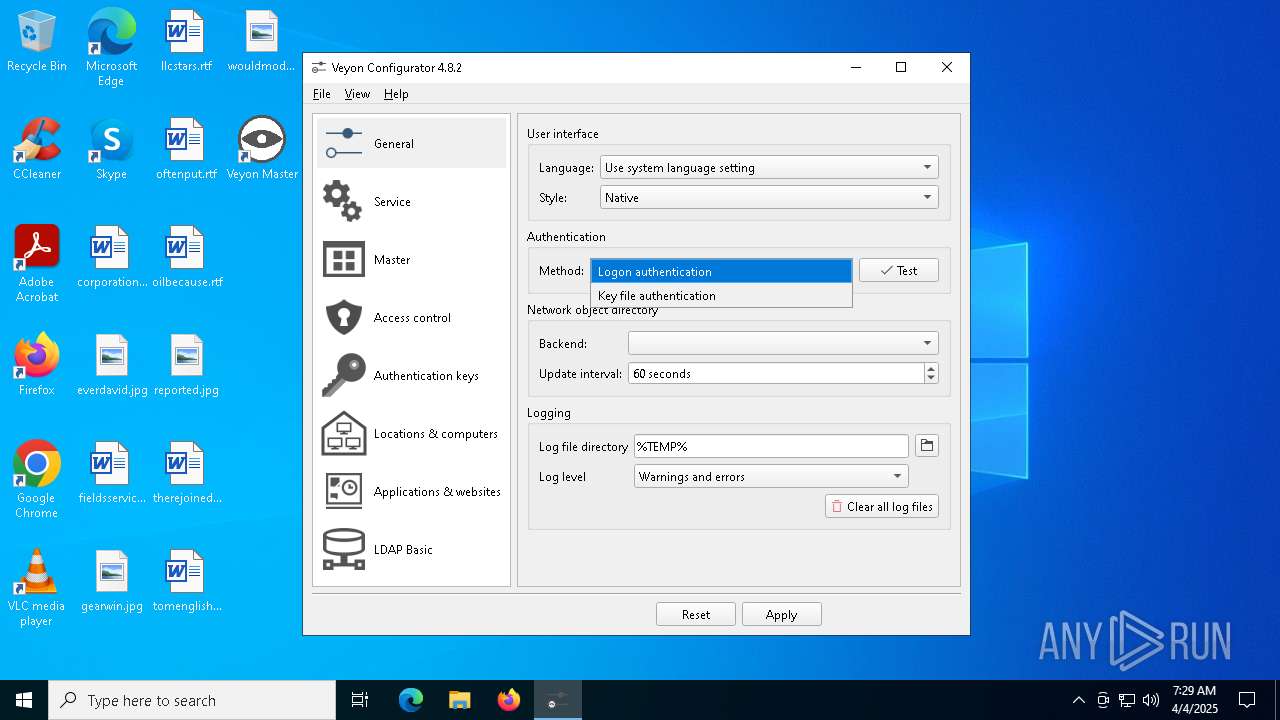1280x720 pixels.
Task: Click Clear all log files
Action: 882,506
